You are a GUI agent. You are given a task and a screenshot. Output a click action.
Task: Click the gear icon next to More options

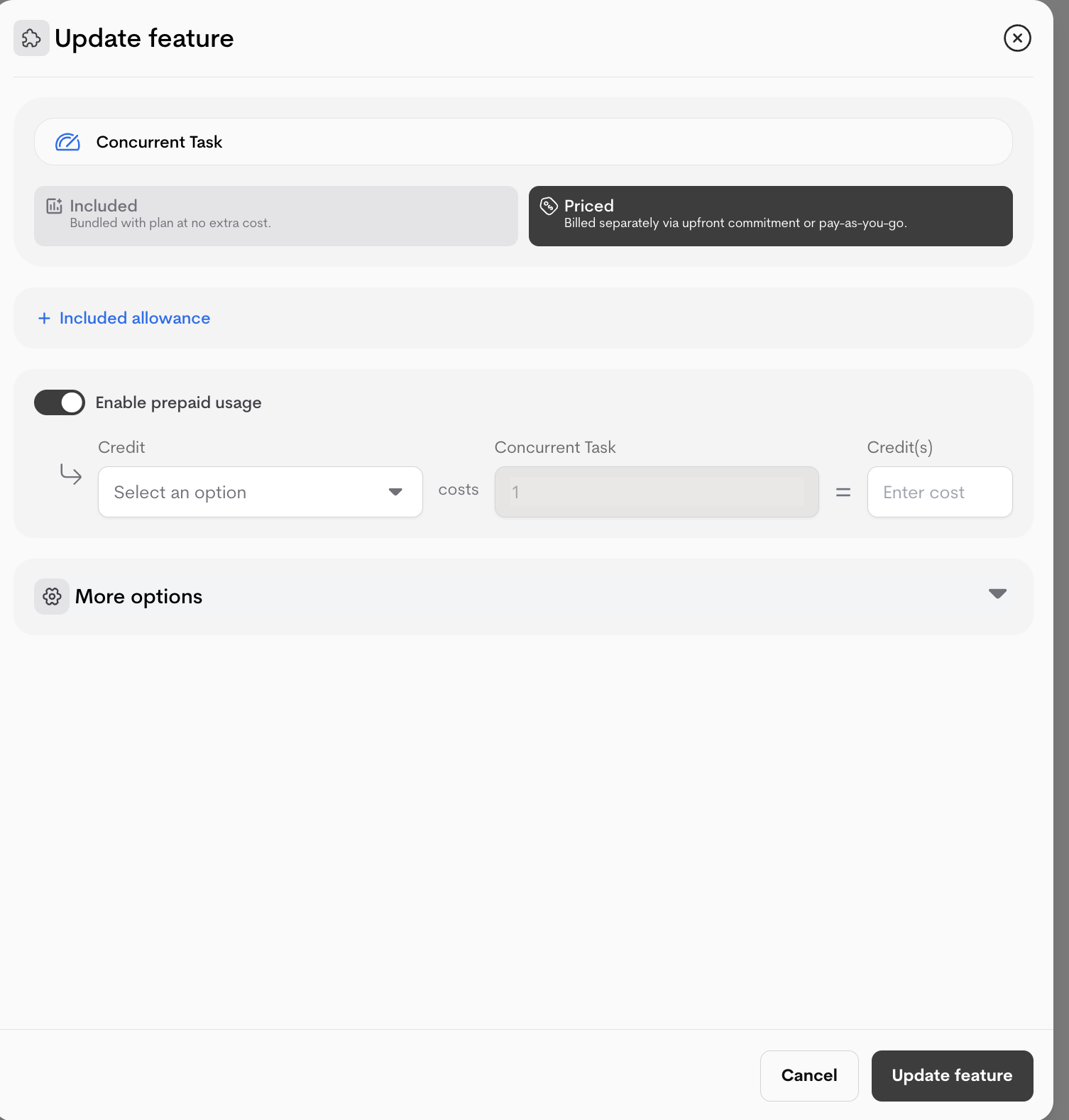pos(51,596)
